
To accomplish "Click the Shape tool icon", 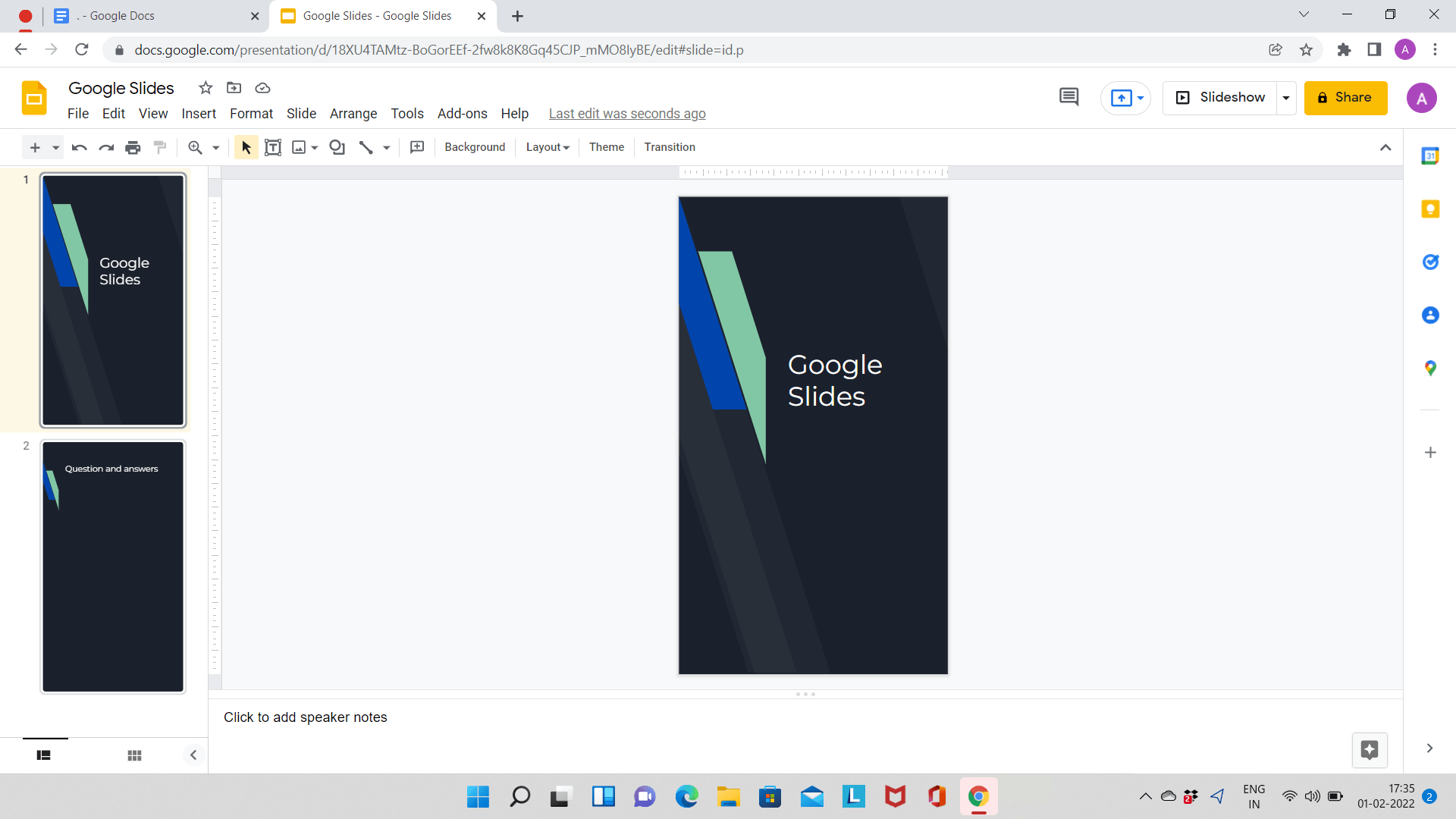I will [337, 147].
